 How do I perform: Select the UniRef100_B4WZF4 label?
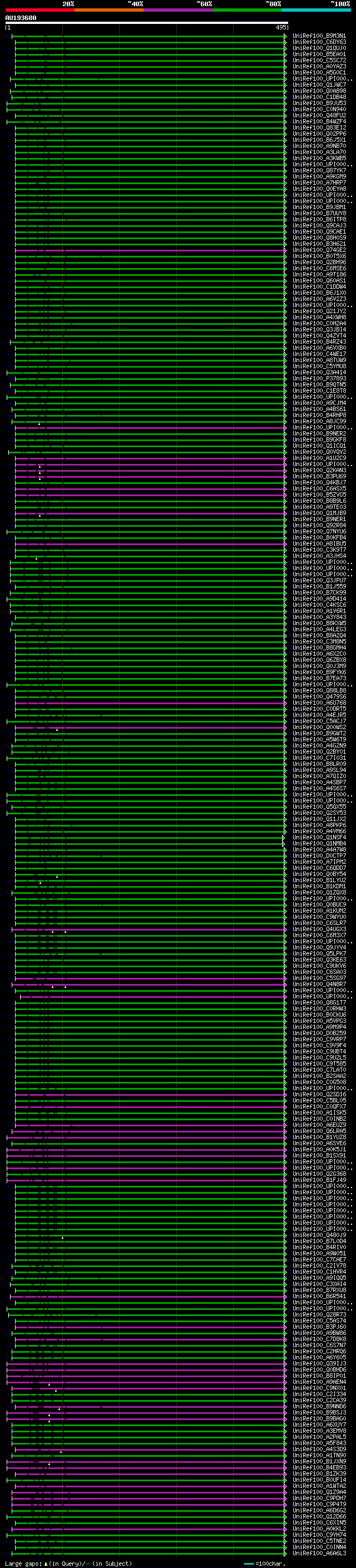click(x=319, y=122)
